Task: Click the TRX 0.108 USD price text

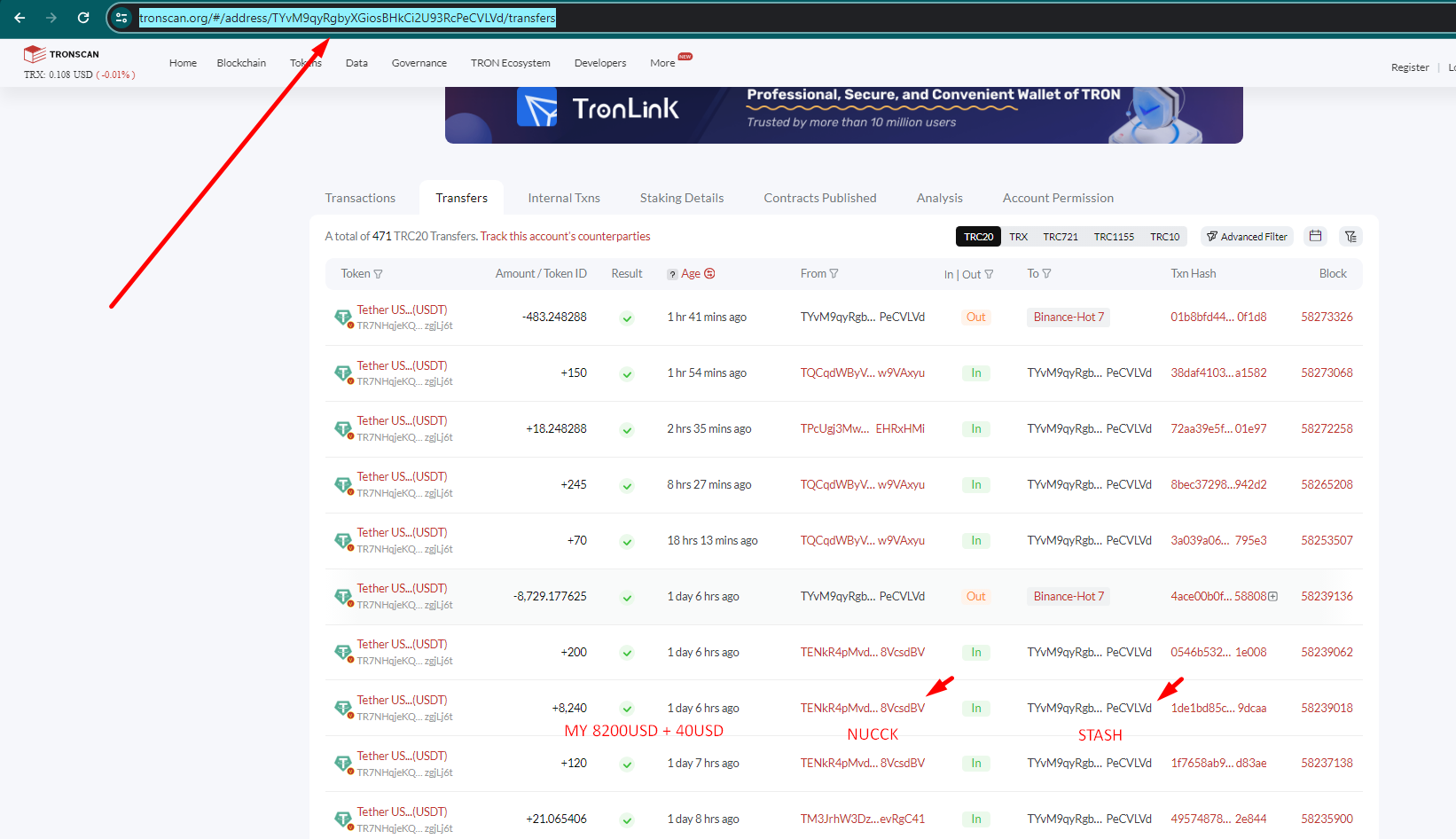Action: pyautogui.click(x=79, y=75)
